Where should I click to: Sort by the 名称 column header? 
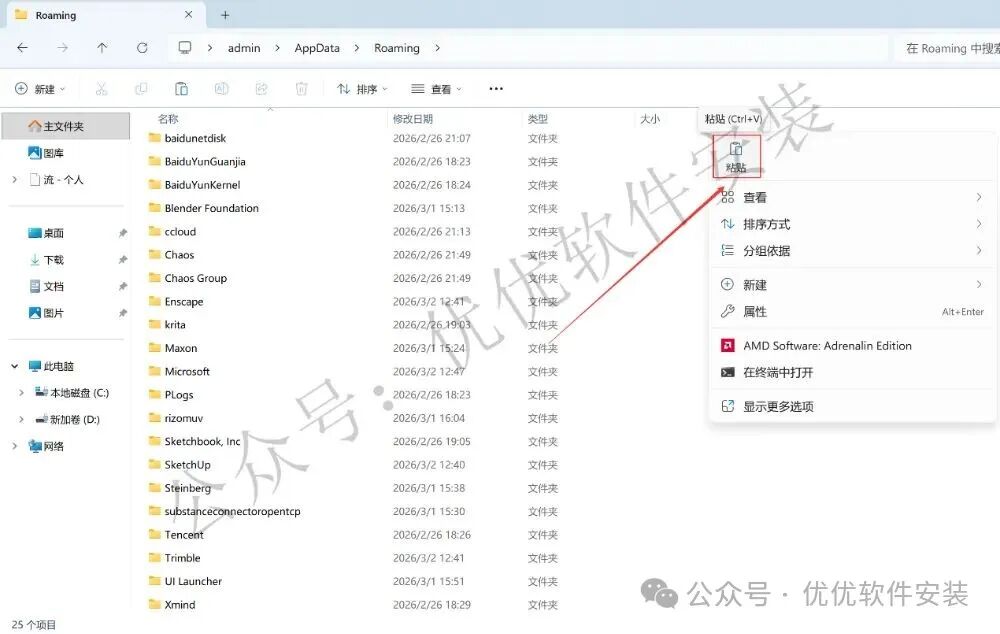[x=168, y=119]
